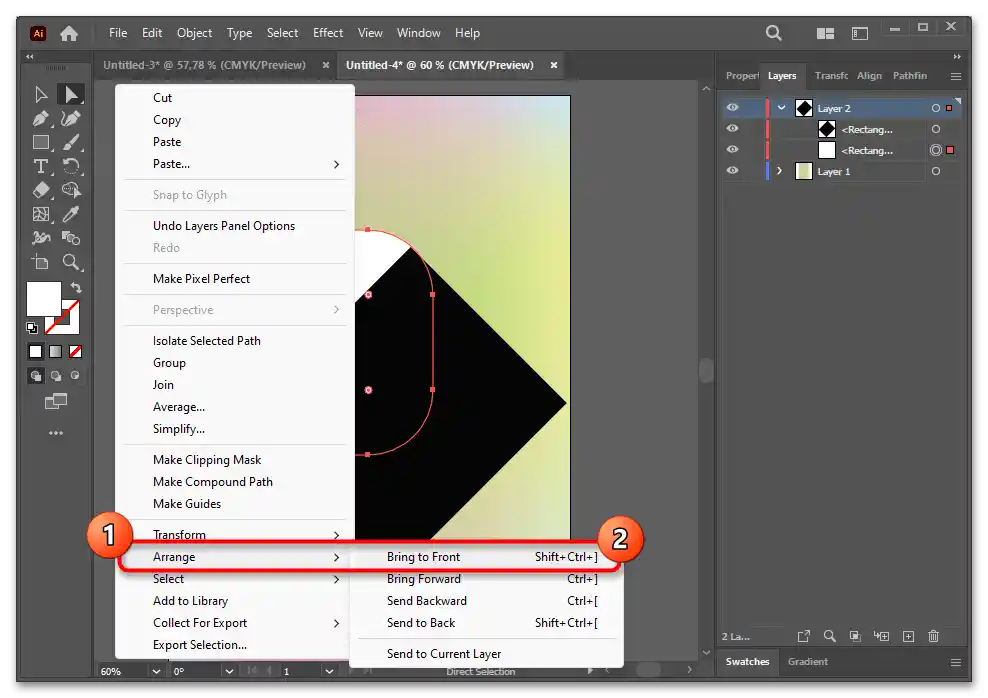Choose the Zoom tool in toolbar
988x698 pixels.
point(71,262)
